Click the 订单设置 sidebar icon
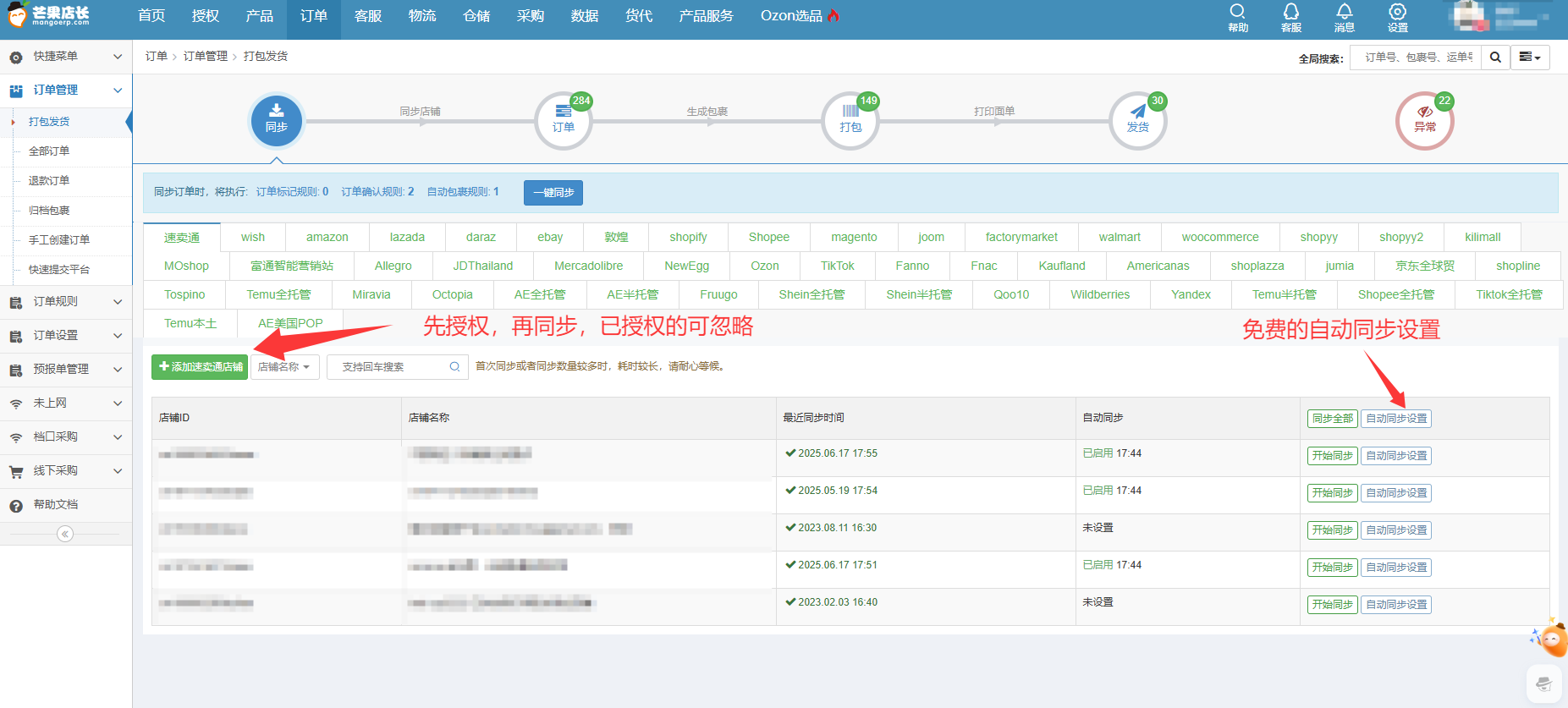The image size is (1568, 708). [x=16, y=337]
